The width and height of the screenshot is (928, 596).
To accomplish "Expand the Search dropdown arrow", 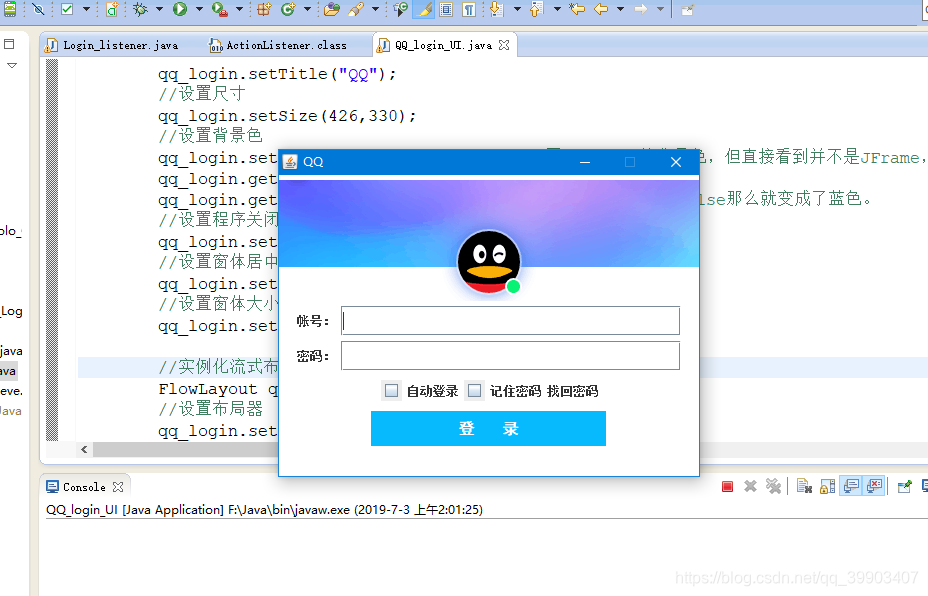I will tap(375, 9).
